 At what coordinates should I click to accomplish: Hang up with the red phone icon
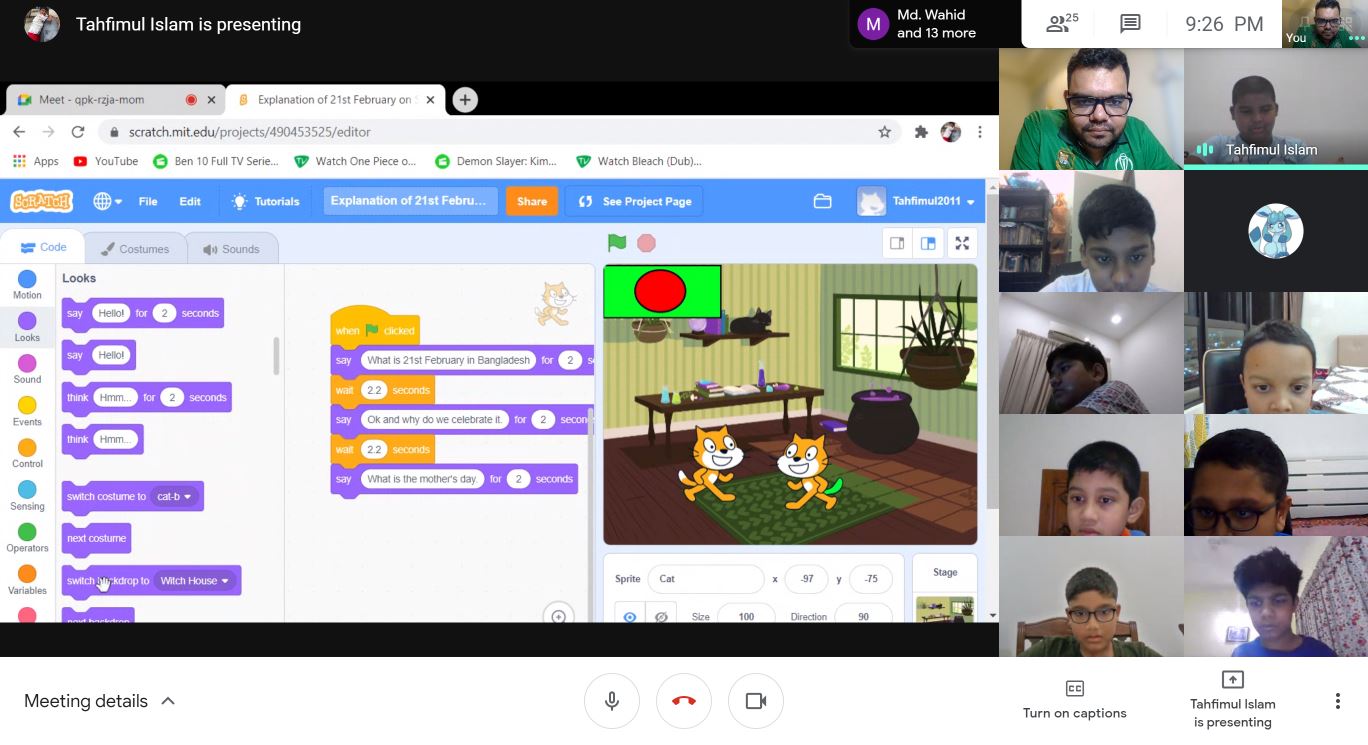point(684,701)
